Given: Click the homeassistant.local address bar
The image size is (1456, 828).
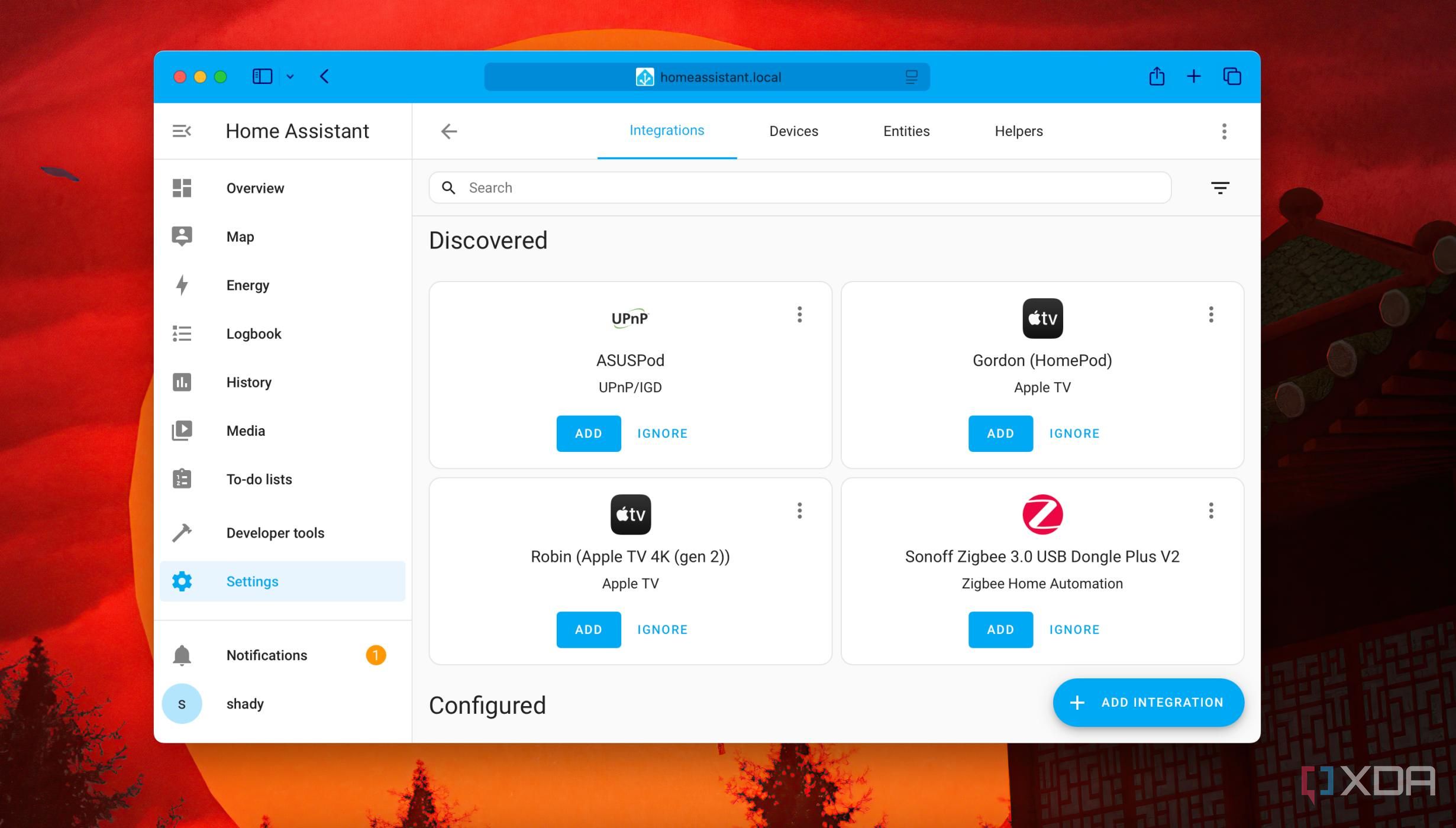Looking at the screenshot, I should click(x=707, y=77).
